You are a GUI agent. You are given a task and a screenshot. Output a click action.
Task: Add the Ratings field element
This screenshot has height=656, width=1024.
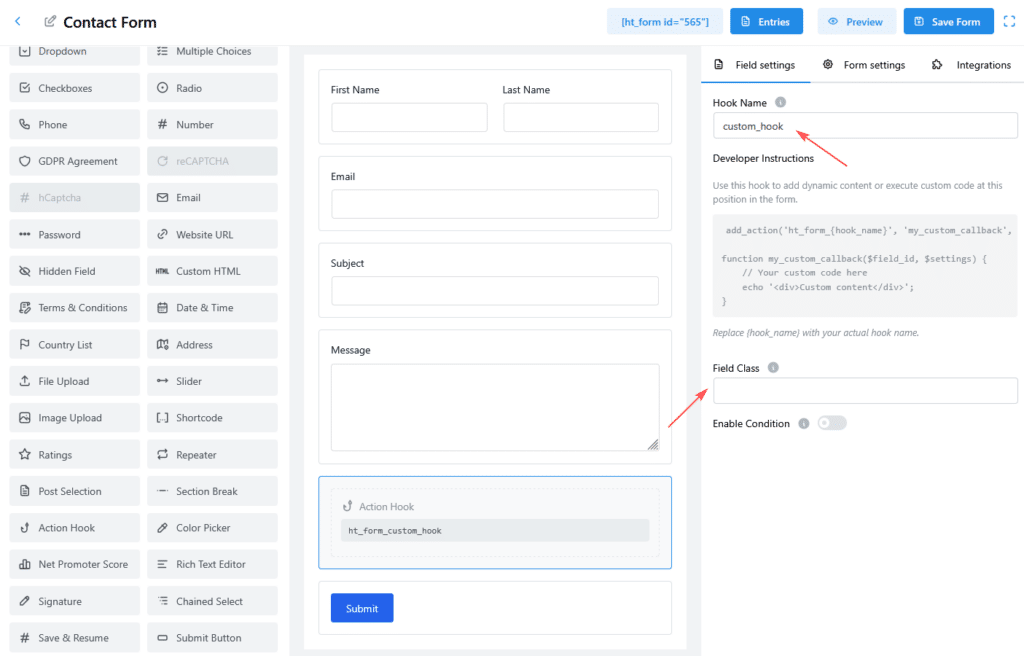(75, 455)
